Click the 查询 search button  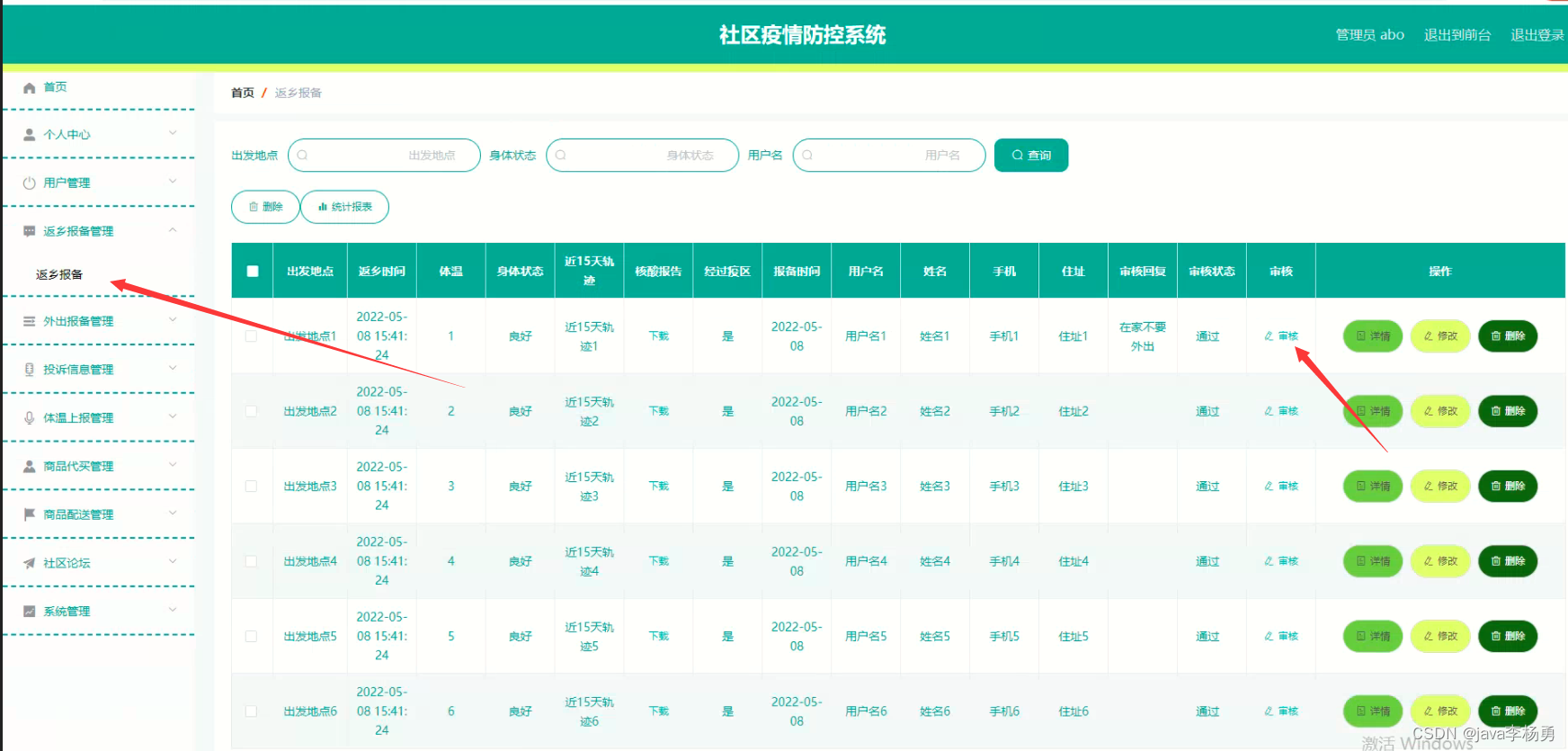coord(1031,156)
